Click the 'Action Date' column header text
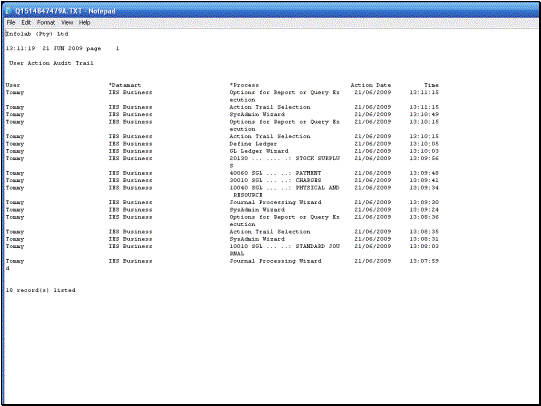This screenshot has height=406, width=541. coord(371,85)
